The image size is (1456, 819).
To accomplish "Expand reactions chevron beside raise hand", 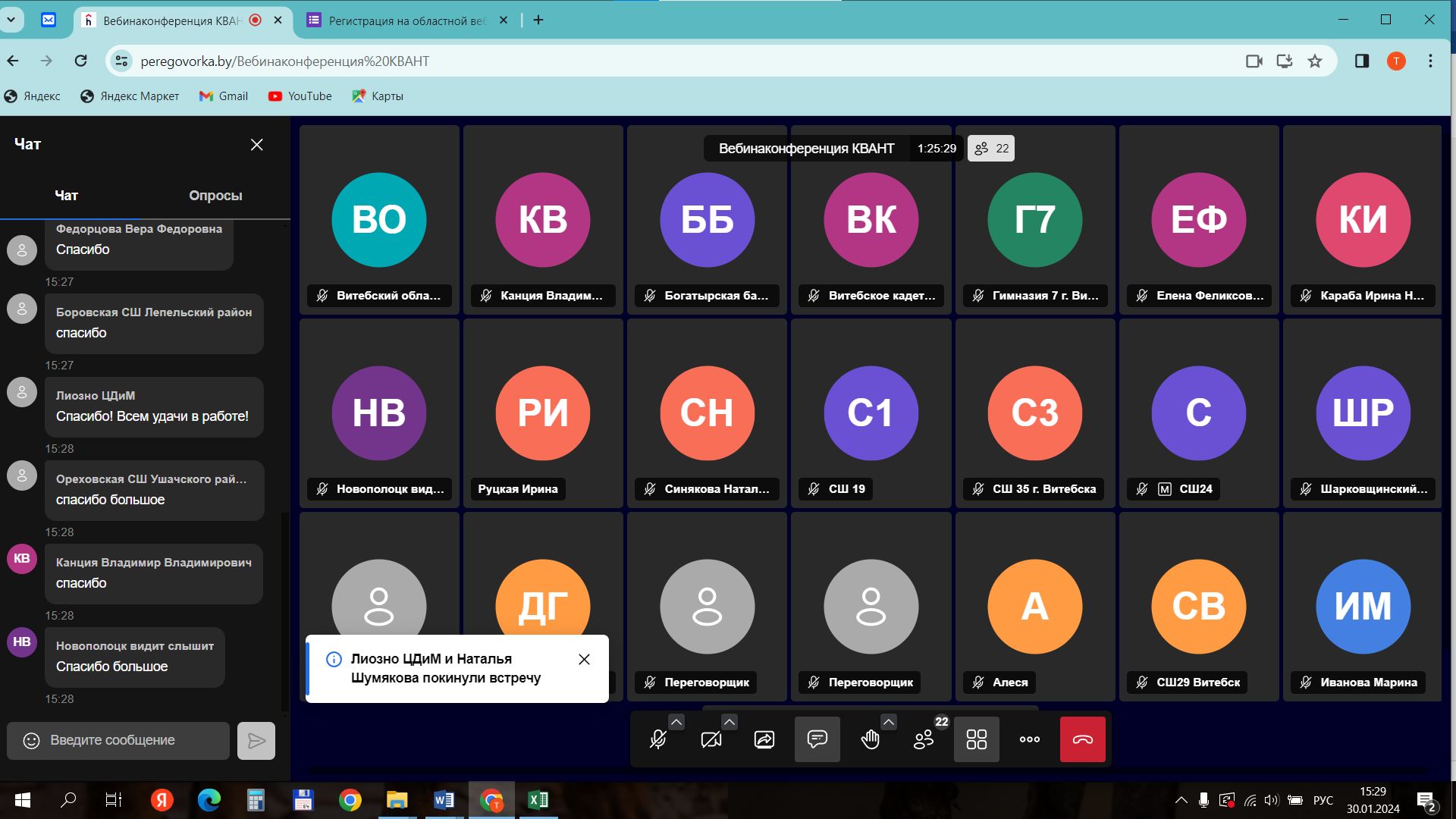I will 889,722.
